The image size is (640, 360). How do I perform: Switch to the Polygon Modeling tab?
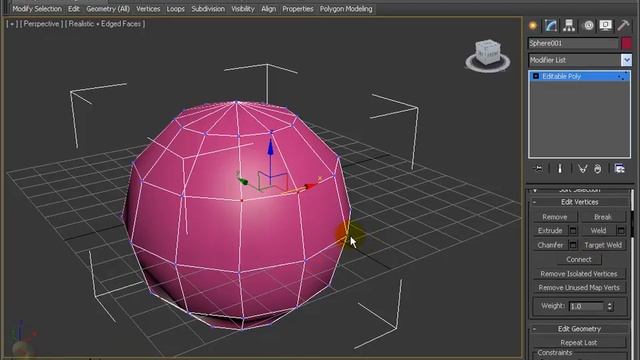tap(346, 9)
